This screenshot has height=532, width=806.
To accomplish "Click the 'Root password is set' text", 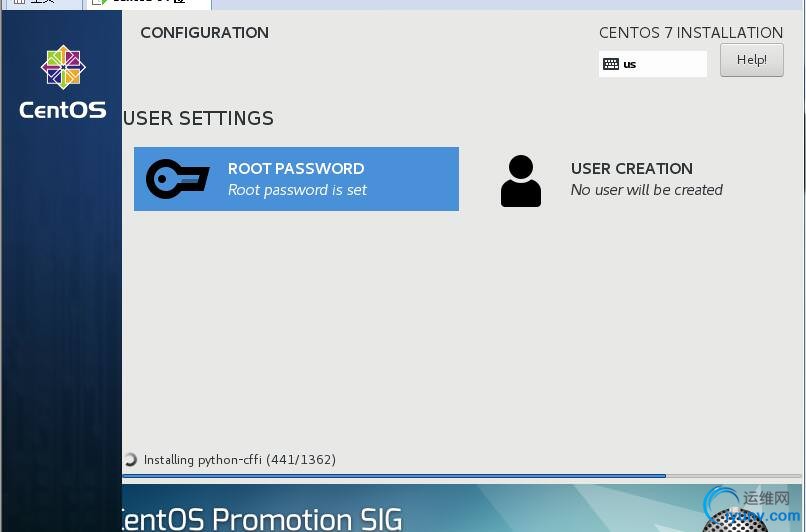I will click(x=297, y=190).
